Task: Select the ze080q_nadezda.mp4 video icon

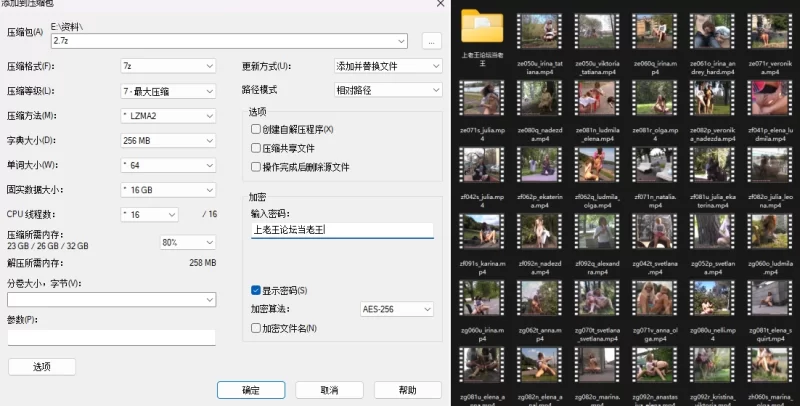Action: pyautogui.click(x=539, y=98)
